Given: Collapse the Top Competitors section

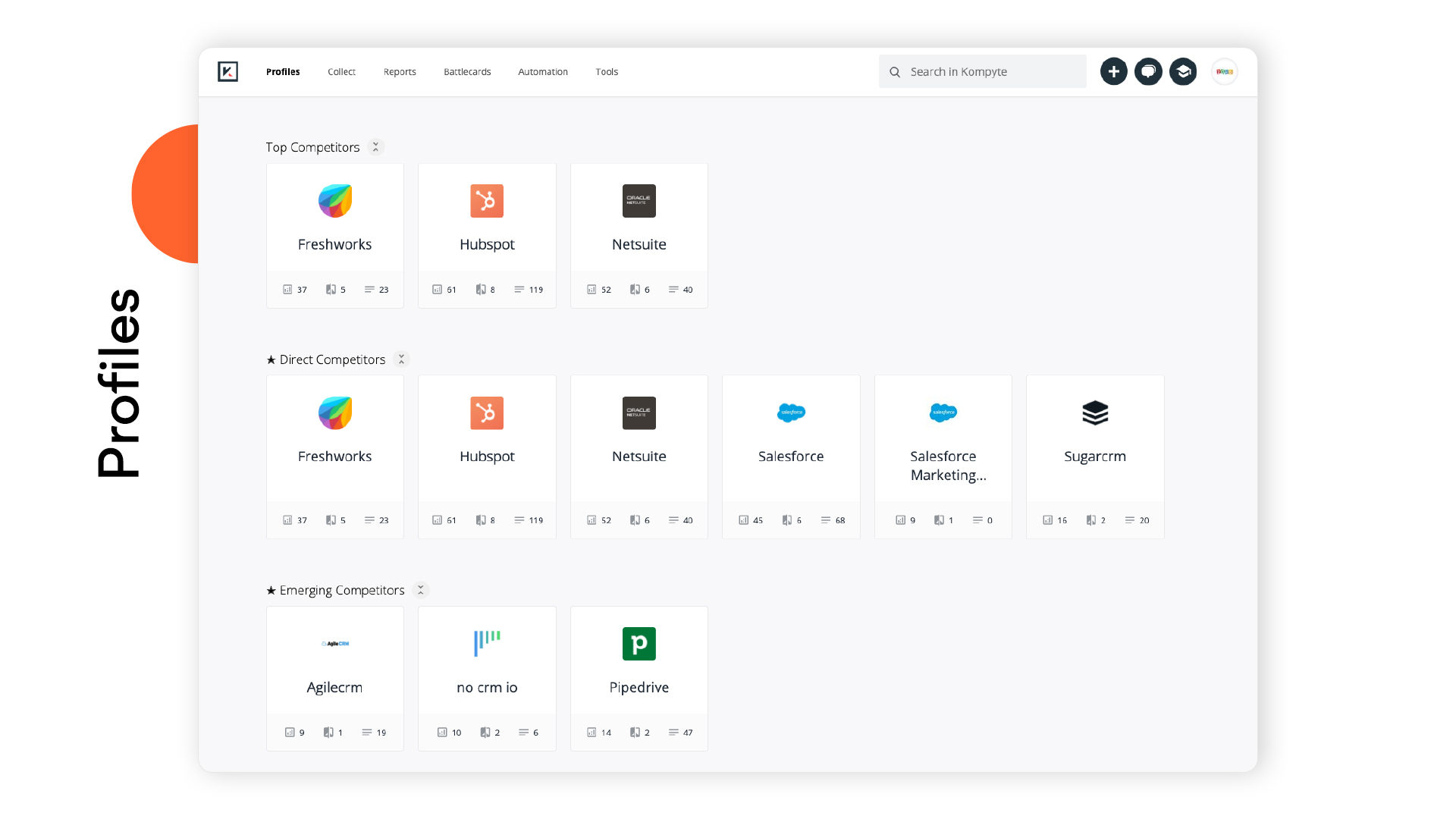Looking at the screenshot, I should point(375,146).
